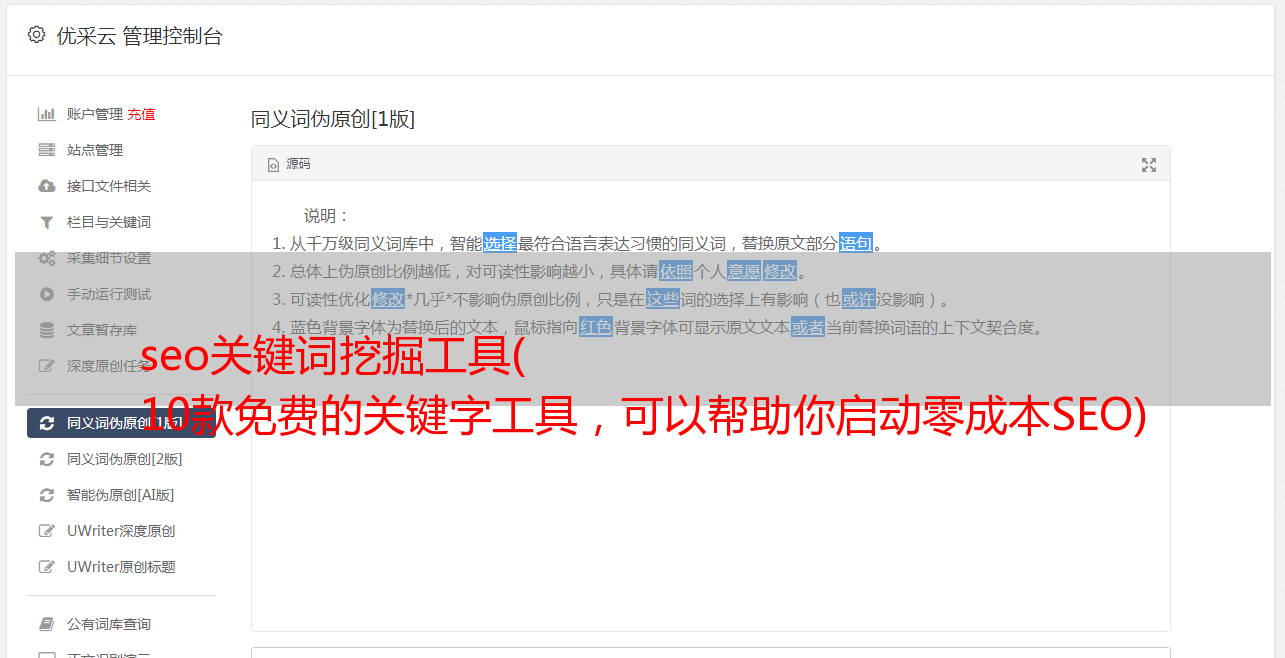Click the code icon next to 源码
The width and height of the screenshot is (1285, 658).
pyautogui.click(x=273, y=165)
